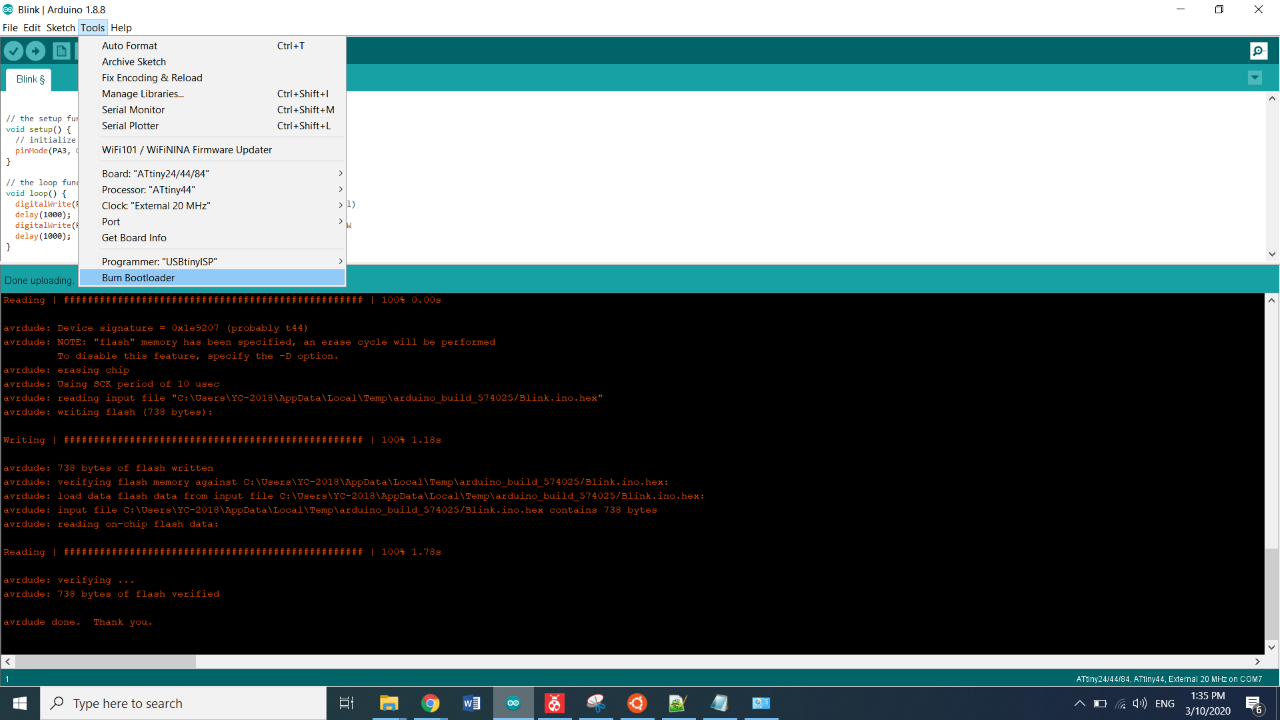Open the red ladybug app on the taskbar
1280x720 pixels.
(x=554, y=703)
